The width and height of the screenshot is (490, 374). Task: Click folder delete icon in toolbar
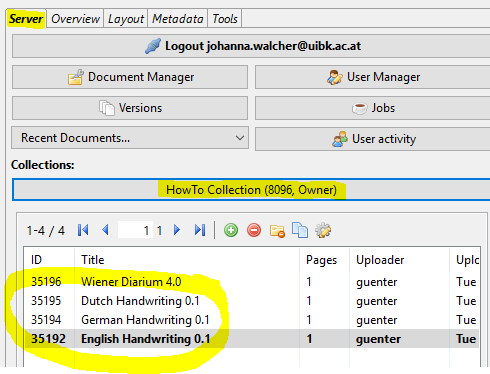[x=277, y=231]
